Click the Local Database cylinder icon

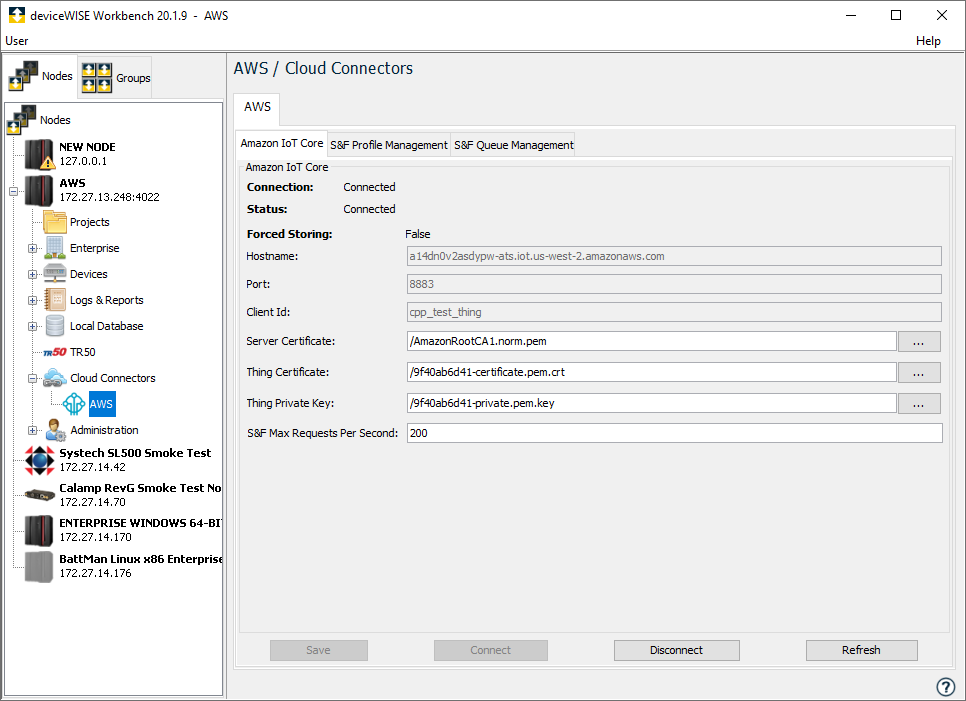click(55, 326)
